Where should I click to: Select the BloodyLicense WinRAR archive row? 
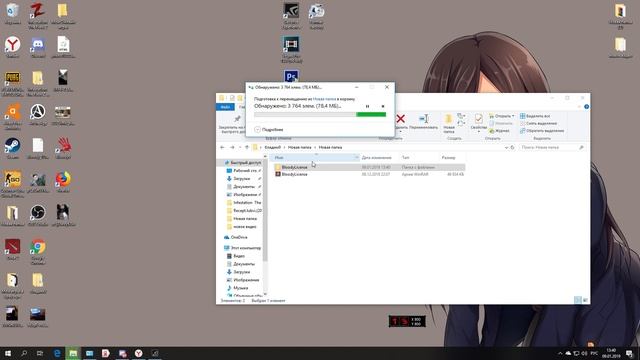(369, 174)
